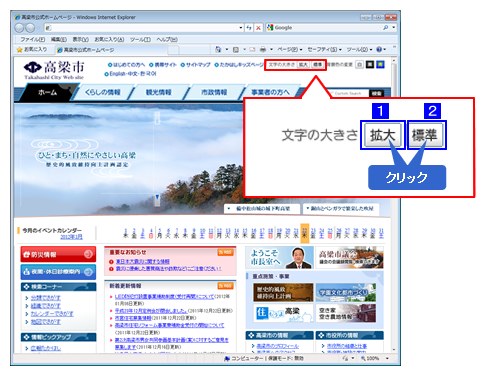Image resolution: width=490 pixels, height=376 pixels.
Task: Open the たかはしキッズページ link
Action: tap(239, 65)
